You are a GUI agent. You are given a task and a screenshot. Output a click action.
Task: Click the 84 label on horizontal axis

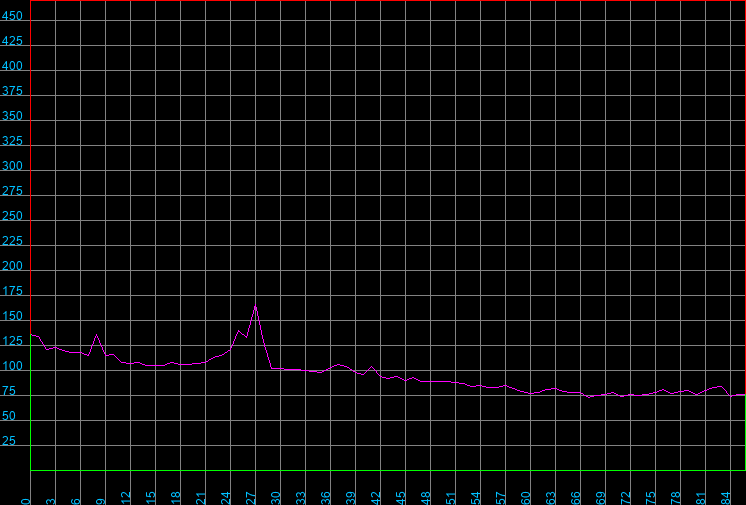pos(725,498)
